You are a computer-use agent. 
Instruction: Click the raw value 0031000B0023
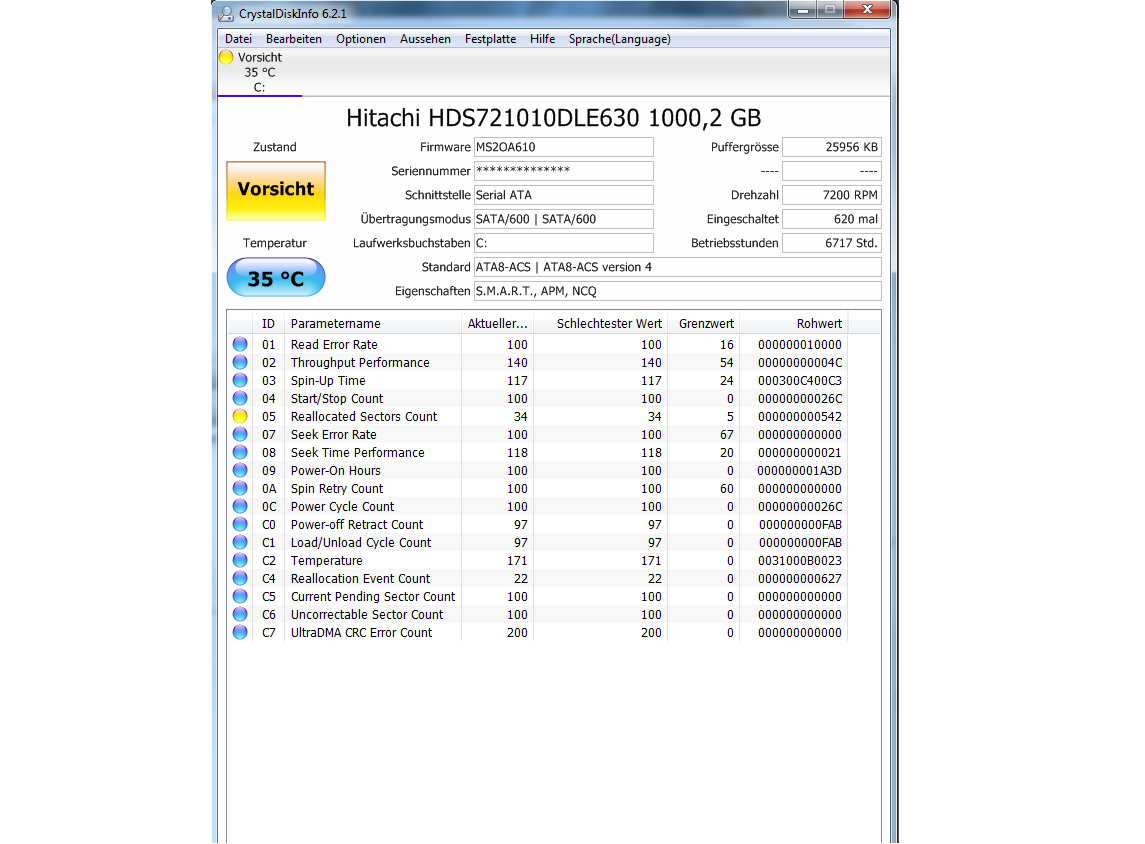click(x=800, y=561)
